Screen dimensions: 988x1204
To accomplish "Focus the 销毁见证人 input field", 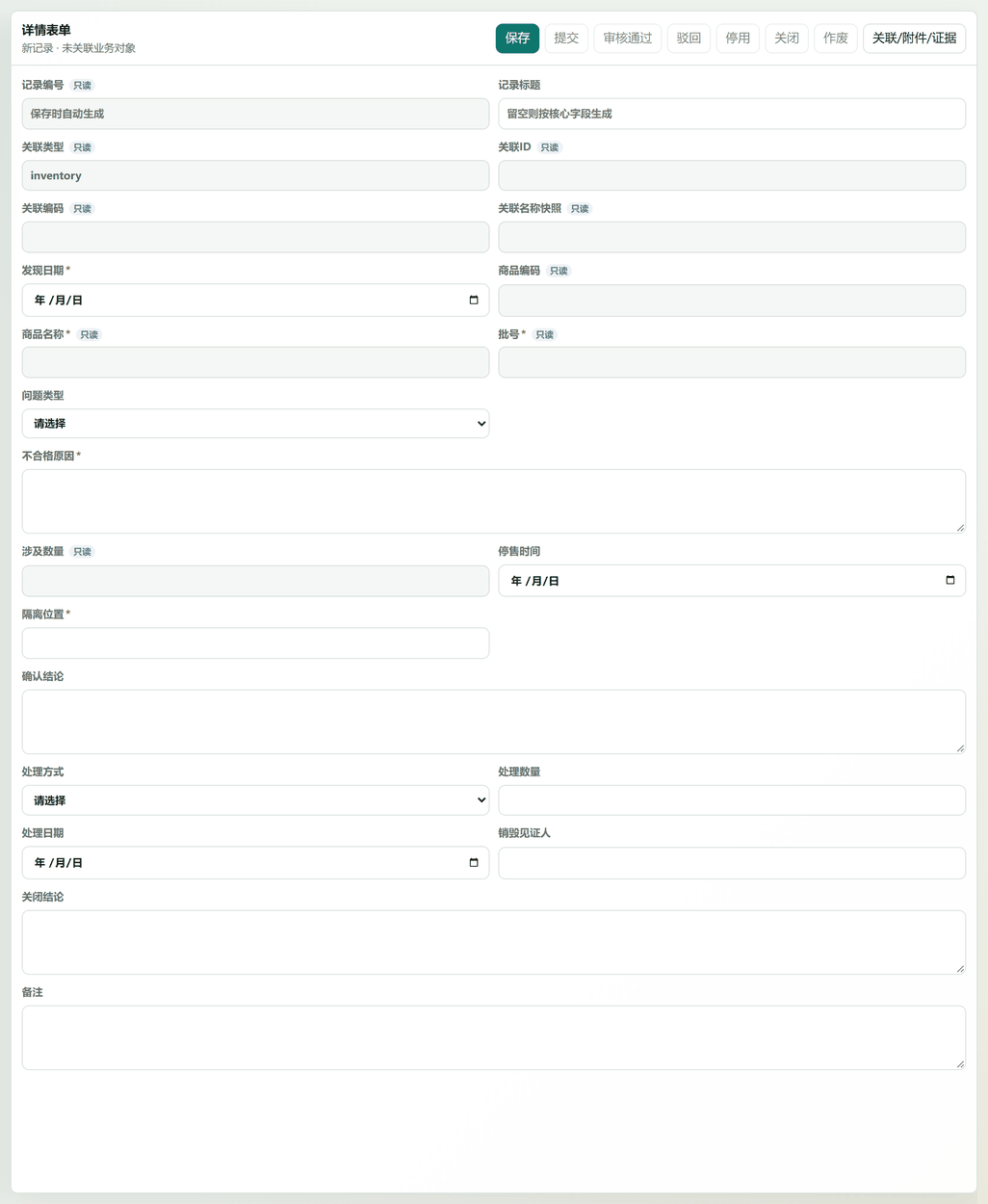I will [x=732, y=863].
